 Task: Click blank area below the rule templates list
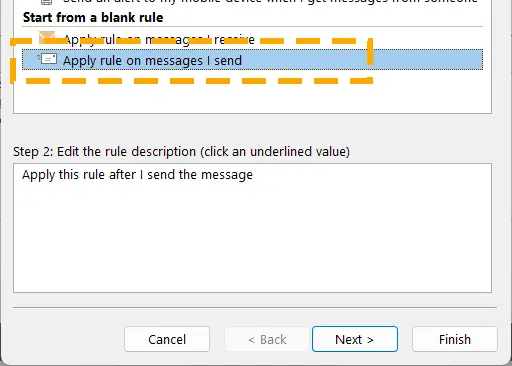pos(252,98)
